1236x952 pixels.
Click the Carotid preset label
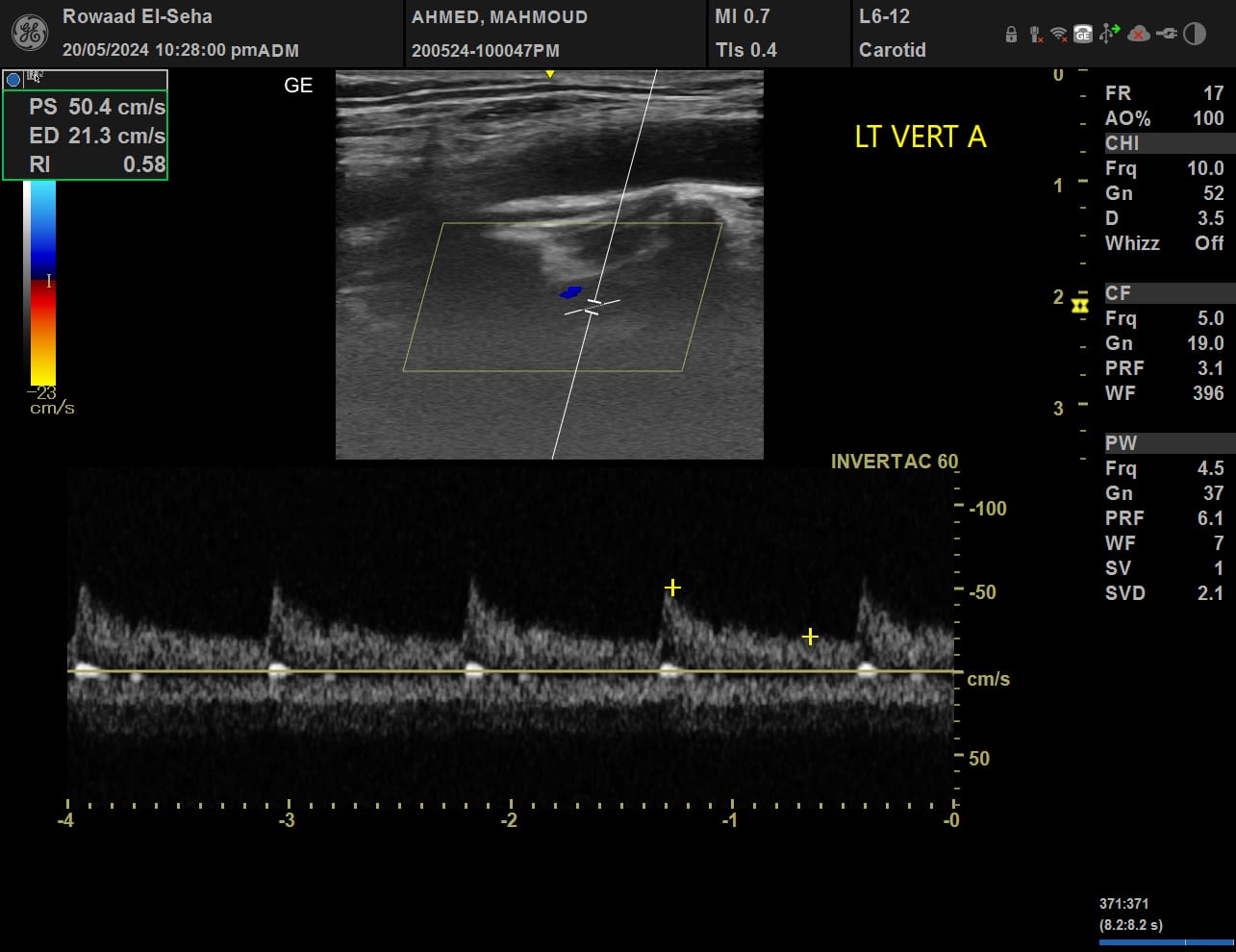click(x=893, y=50)
